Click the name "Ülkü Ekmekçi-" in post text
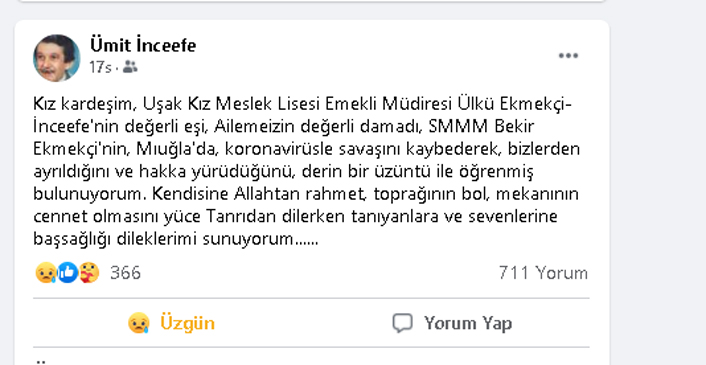Viewport: 706px width, 365px height. click(515, 104)
